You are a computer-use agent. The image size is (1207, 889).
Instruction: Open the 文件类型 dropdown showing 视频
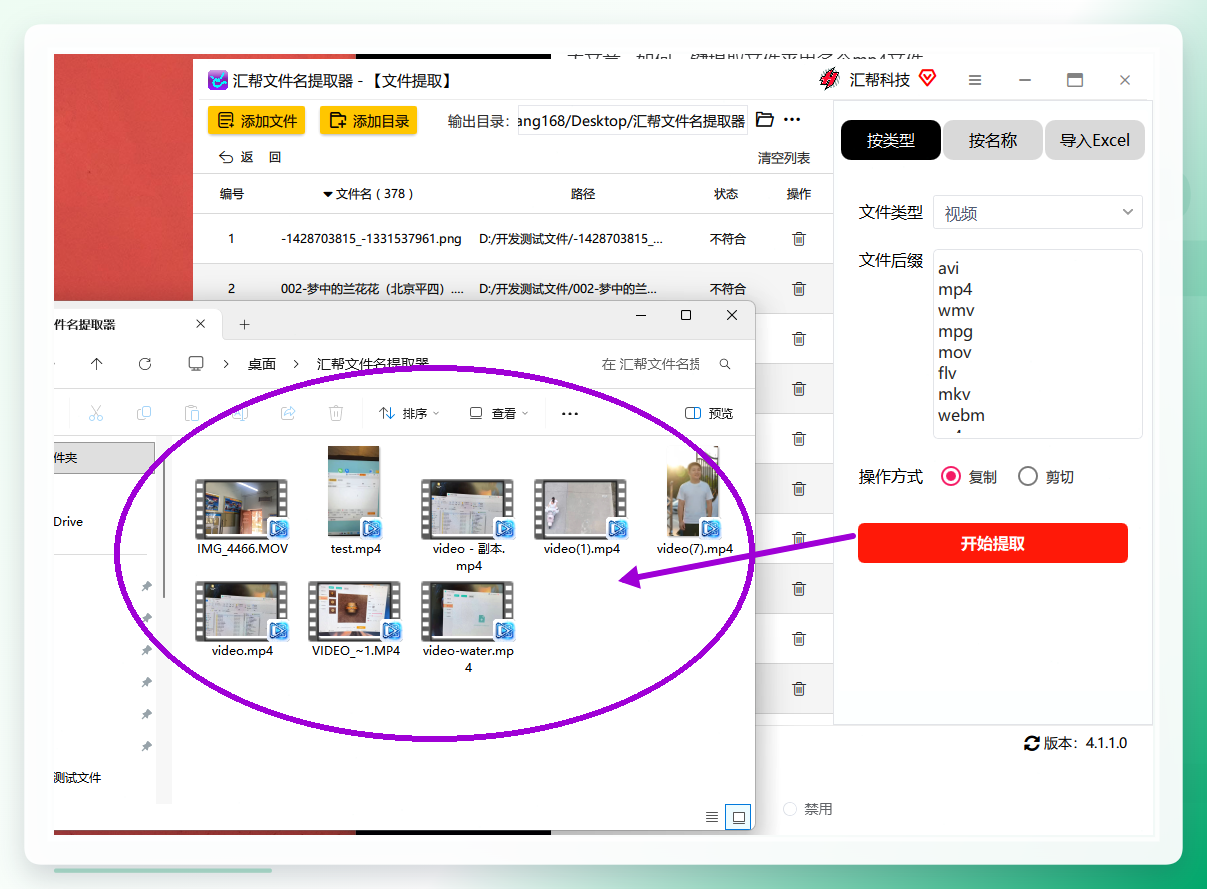click(x=1038, y=212)
